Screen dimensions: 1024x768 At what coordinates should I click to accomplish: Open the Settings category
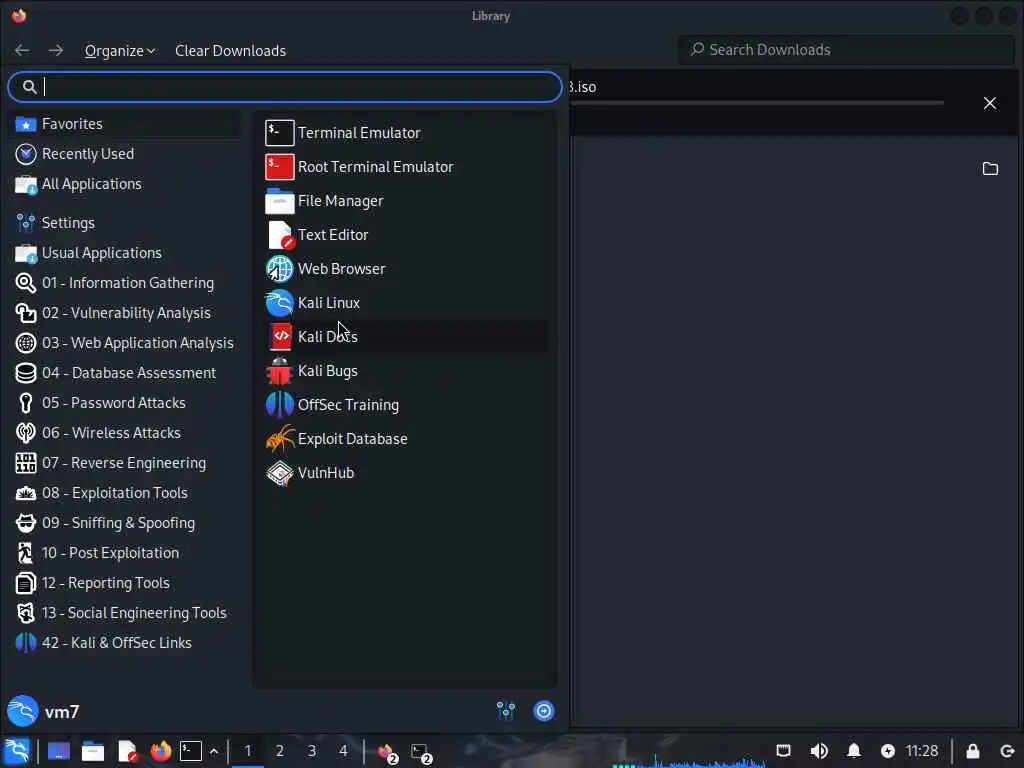(124, 223)
